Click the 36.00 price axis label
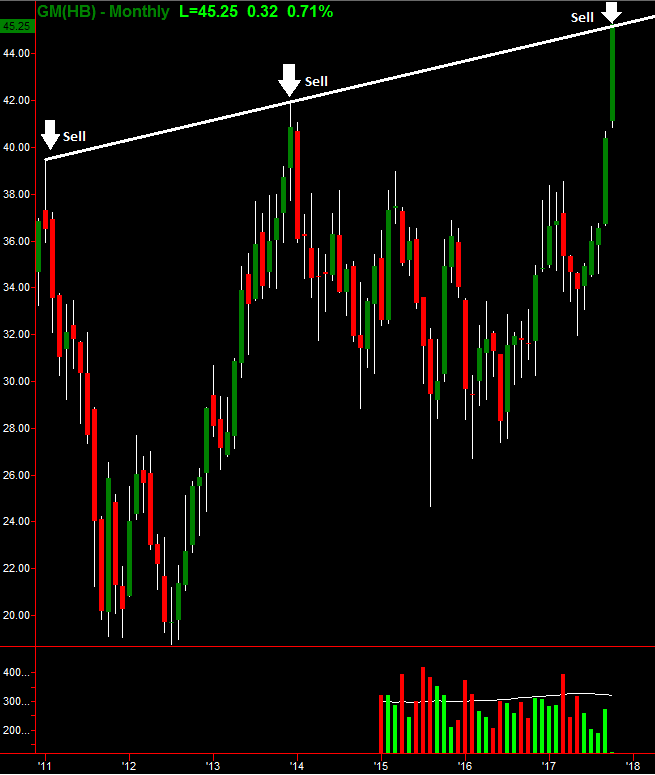The height and width of the screenshot is (775, 655). click(x=17, y=241)
